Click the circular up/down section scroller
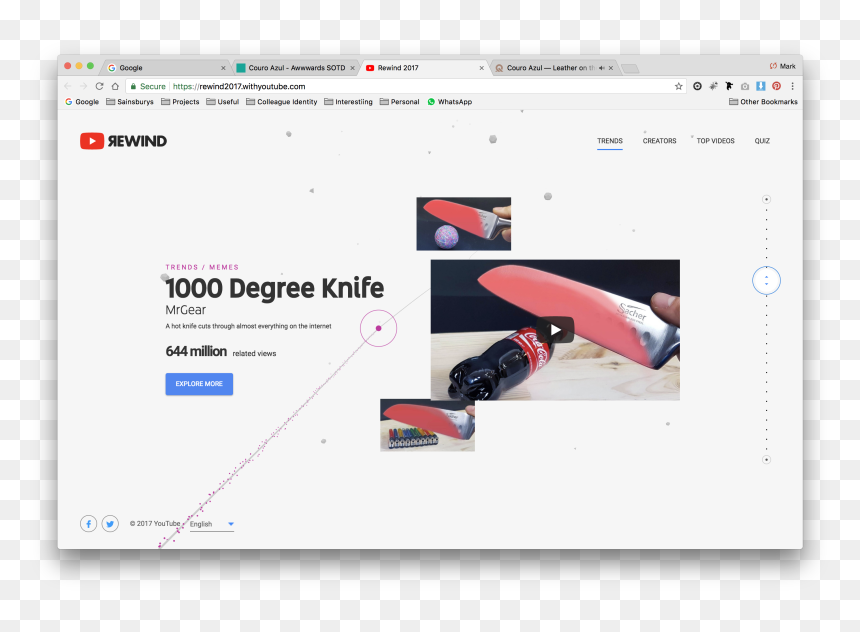This screenshot has height=632, width=860. (x=766, y=280)
